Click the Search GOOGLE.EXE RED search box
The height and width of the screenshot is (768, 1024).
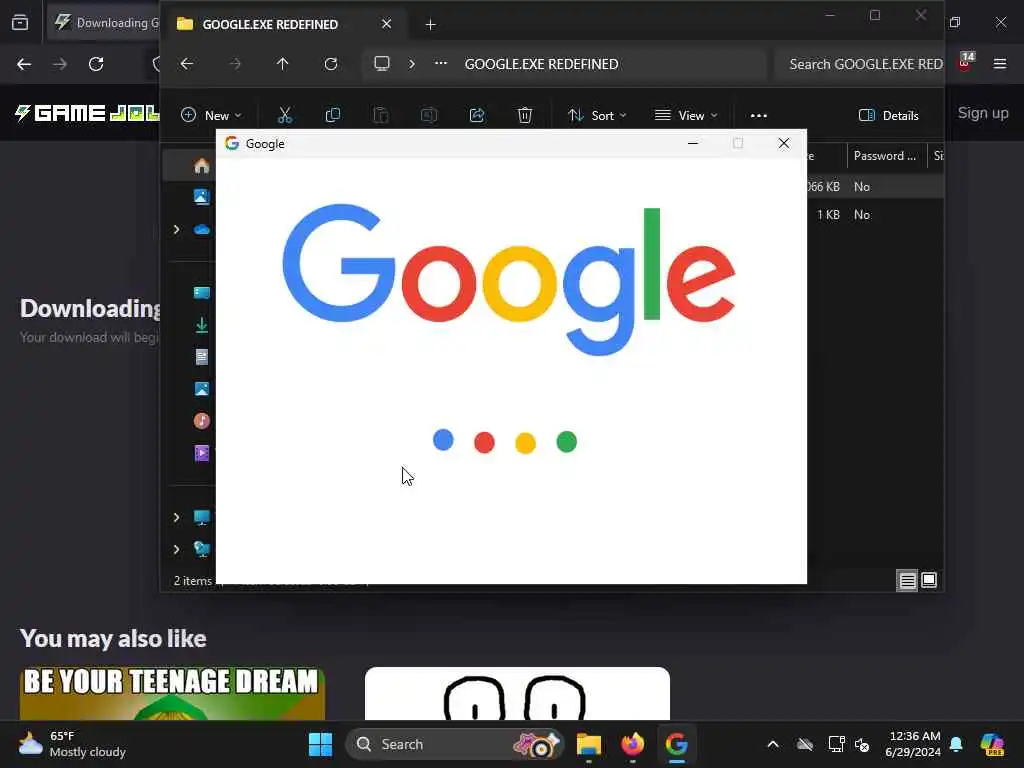coord(859,64)
